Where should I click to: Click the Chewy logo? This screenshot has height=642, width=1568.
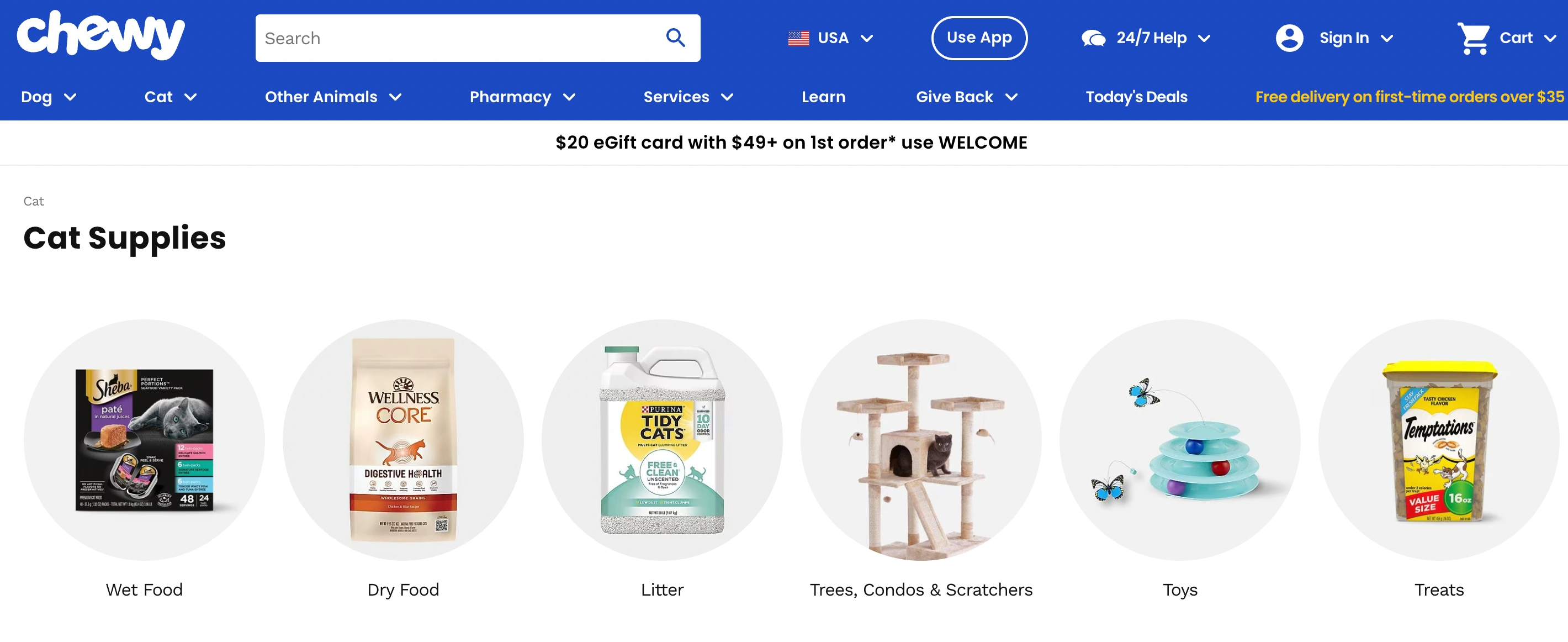(x=101, y=36)
